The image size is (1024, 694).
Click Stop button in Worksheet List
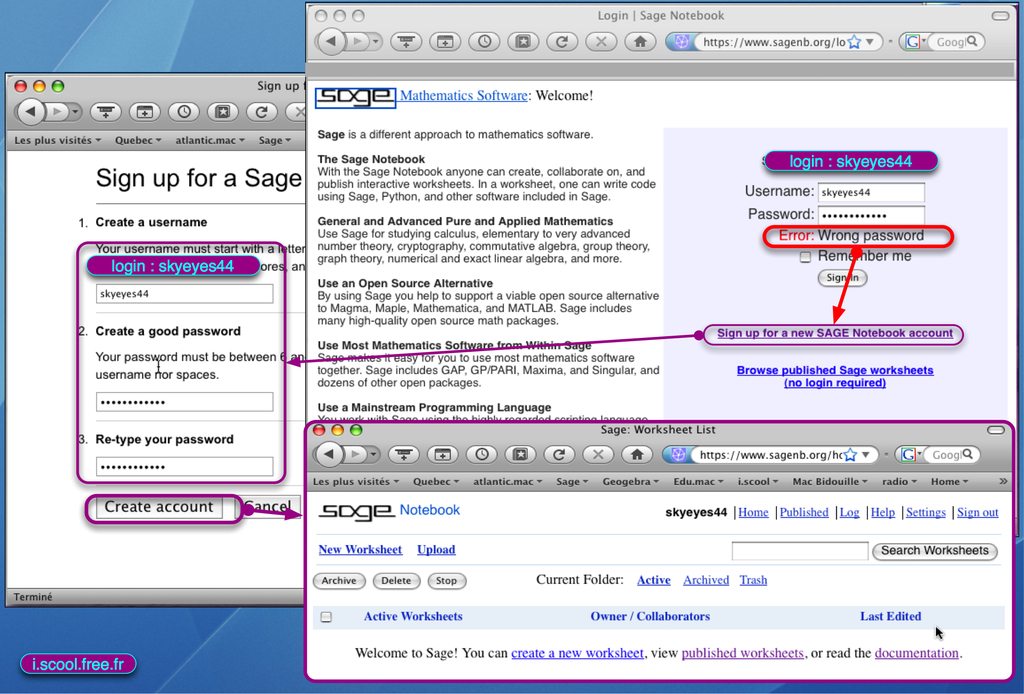(447, 580)
